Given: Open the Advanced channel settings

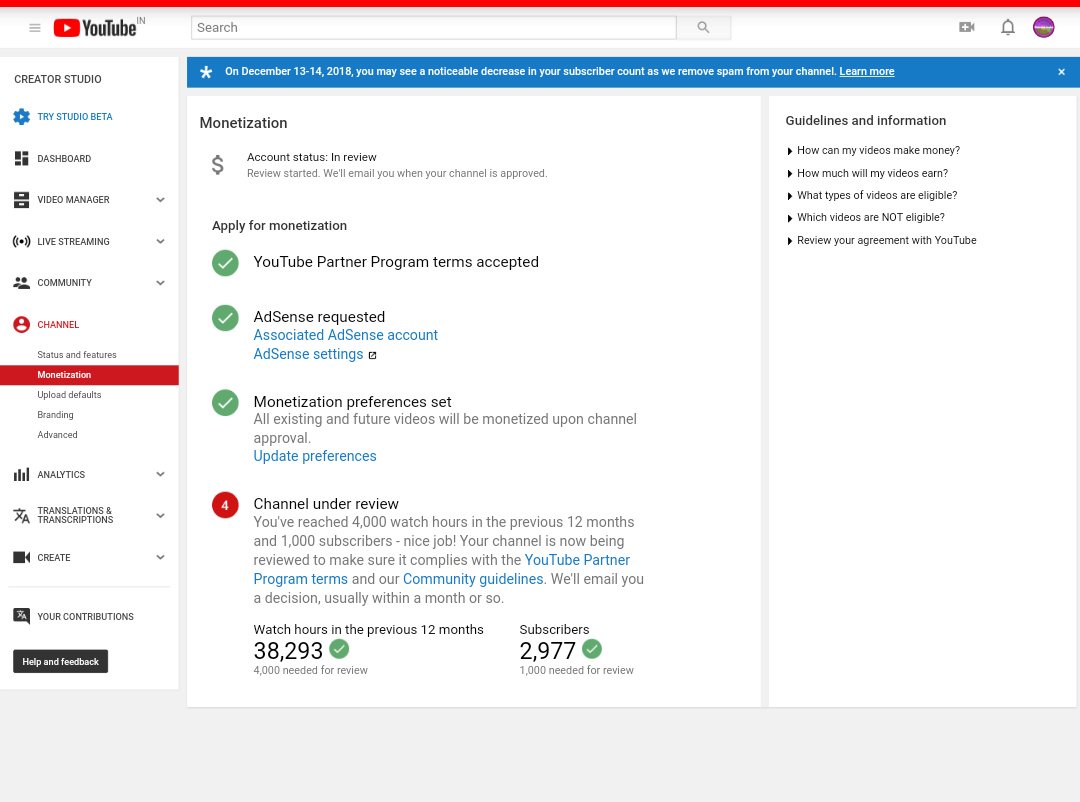Looking at the screenshot, I should click(57, 435).
